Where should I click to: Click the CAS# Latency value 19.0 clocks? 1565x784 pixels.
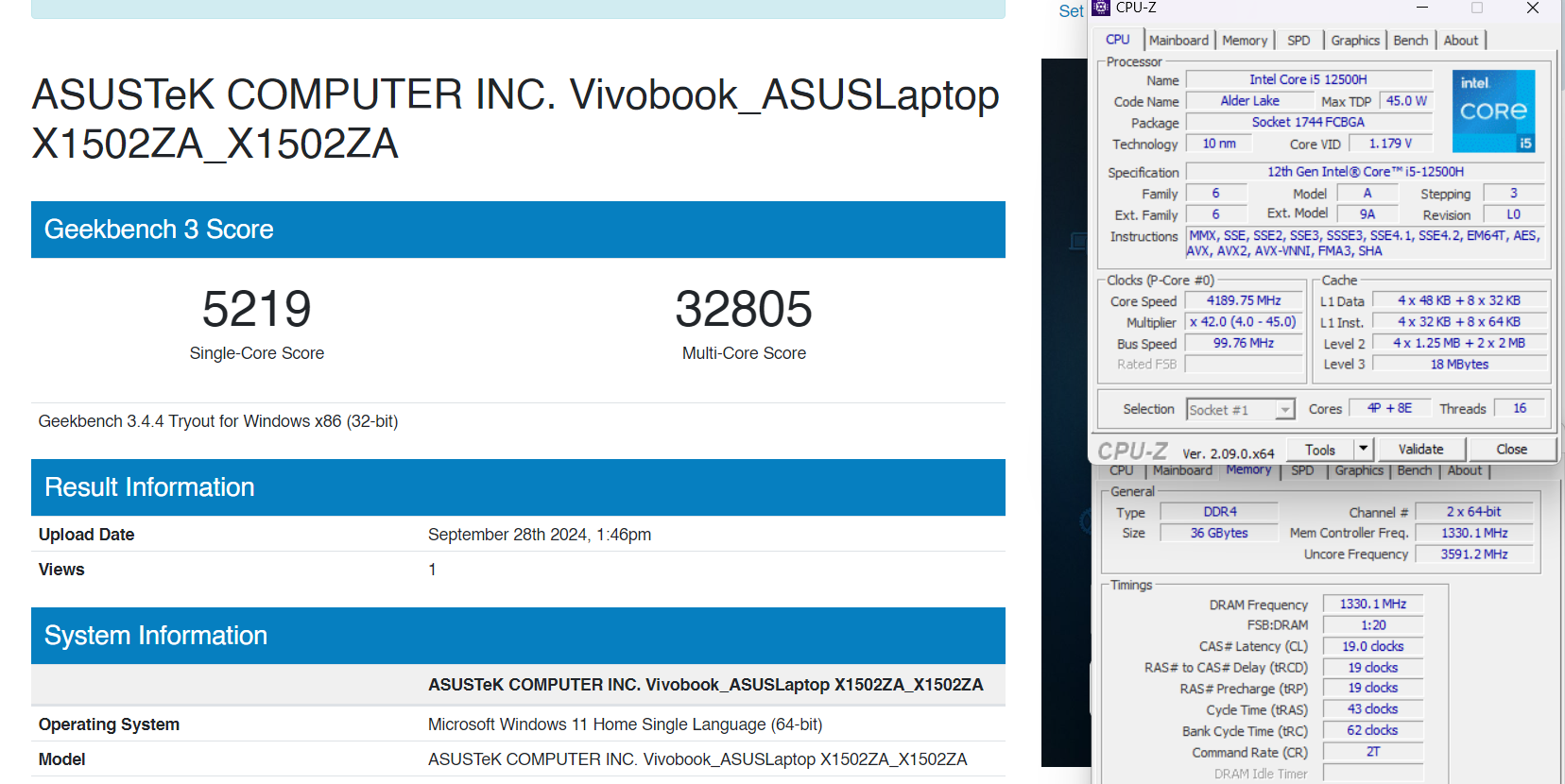click(1372, 646)
